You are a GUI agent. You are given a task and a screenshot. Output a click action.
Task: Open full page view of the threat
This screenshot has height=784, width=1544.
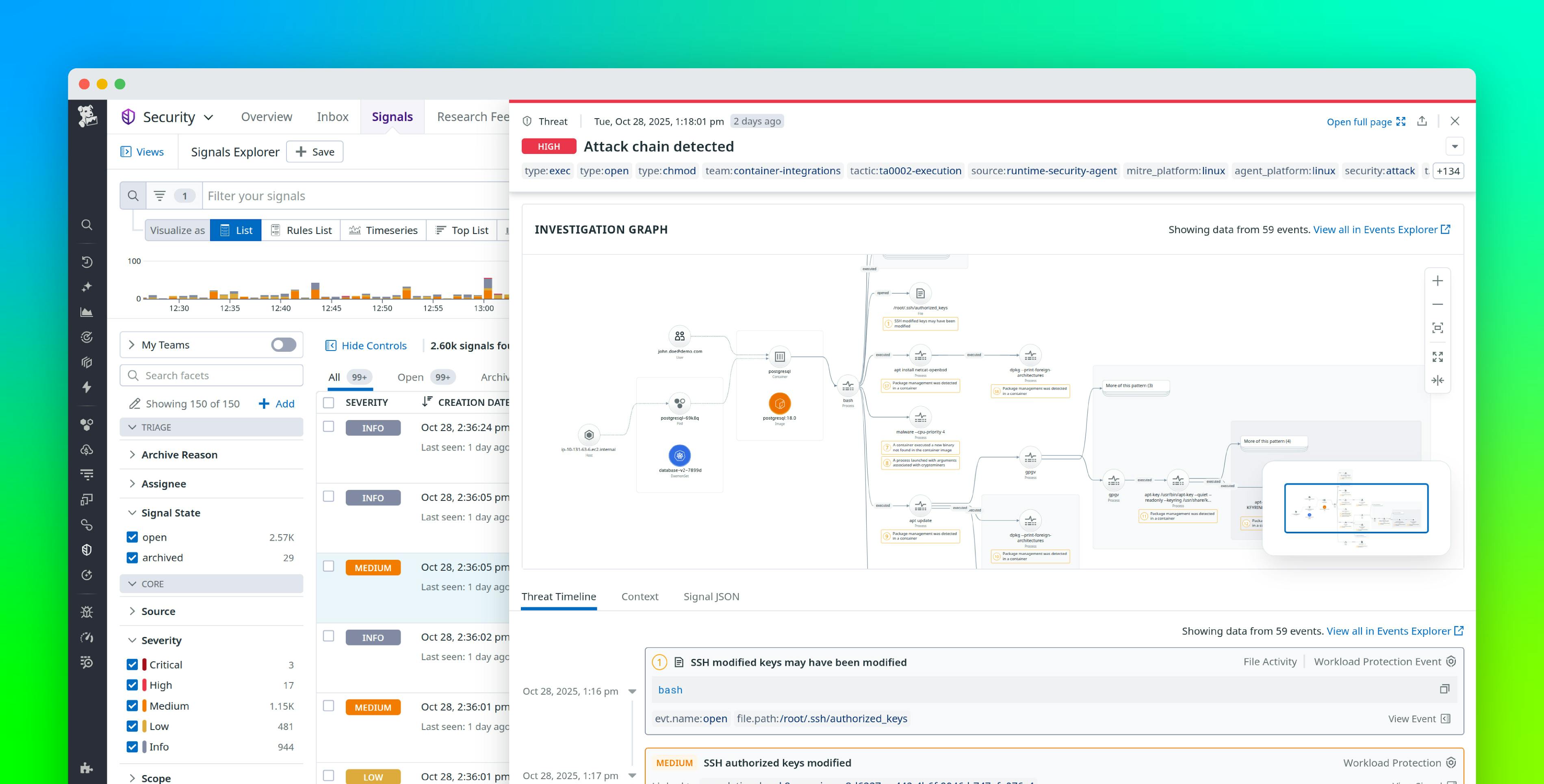[x=1361, y=122]
